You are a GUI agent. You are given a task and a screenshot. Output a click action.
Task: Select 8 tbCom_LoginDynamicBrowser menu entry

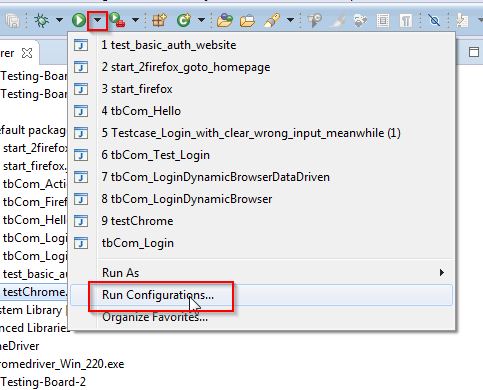point(261,199)
